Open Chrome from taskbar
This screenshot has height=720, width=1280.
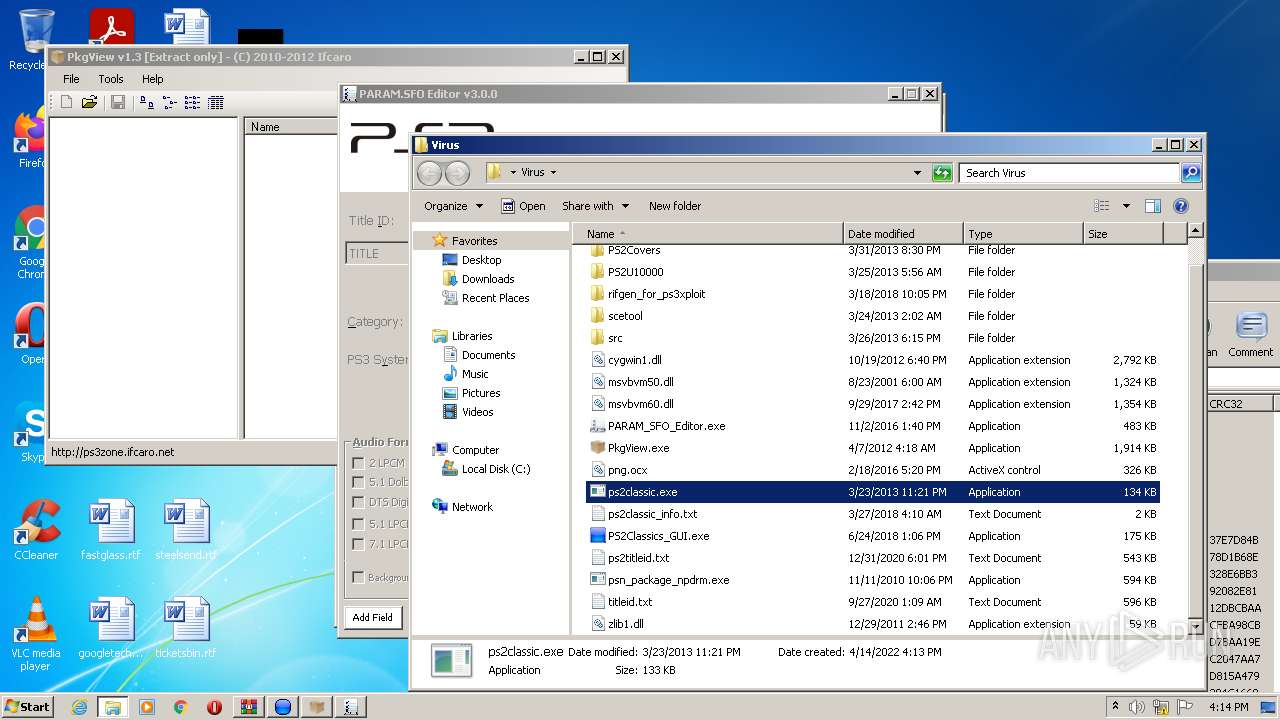[x=181, y=707]
